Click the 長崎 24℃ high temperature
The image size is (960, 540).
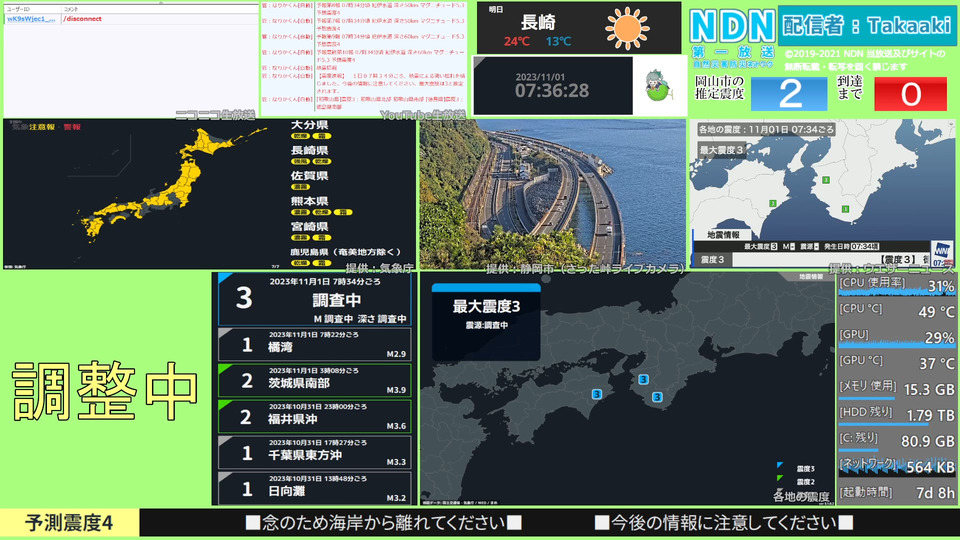click(517, 42)
